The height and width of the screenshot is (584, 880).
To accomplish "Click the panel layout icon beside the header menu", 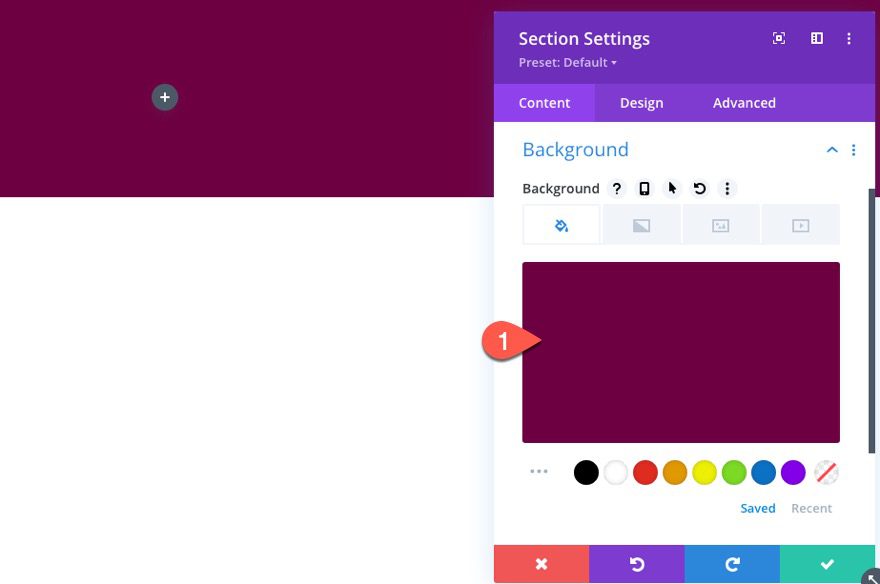I will coord(816,38).
